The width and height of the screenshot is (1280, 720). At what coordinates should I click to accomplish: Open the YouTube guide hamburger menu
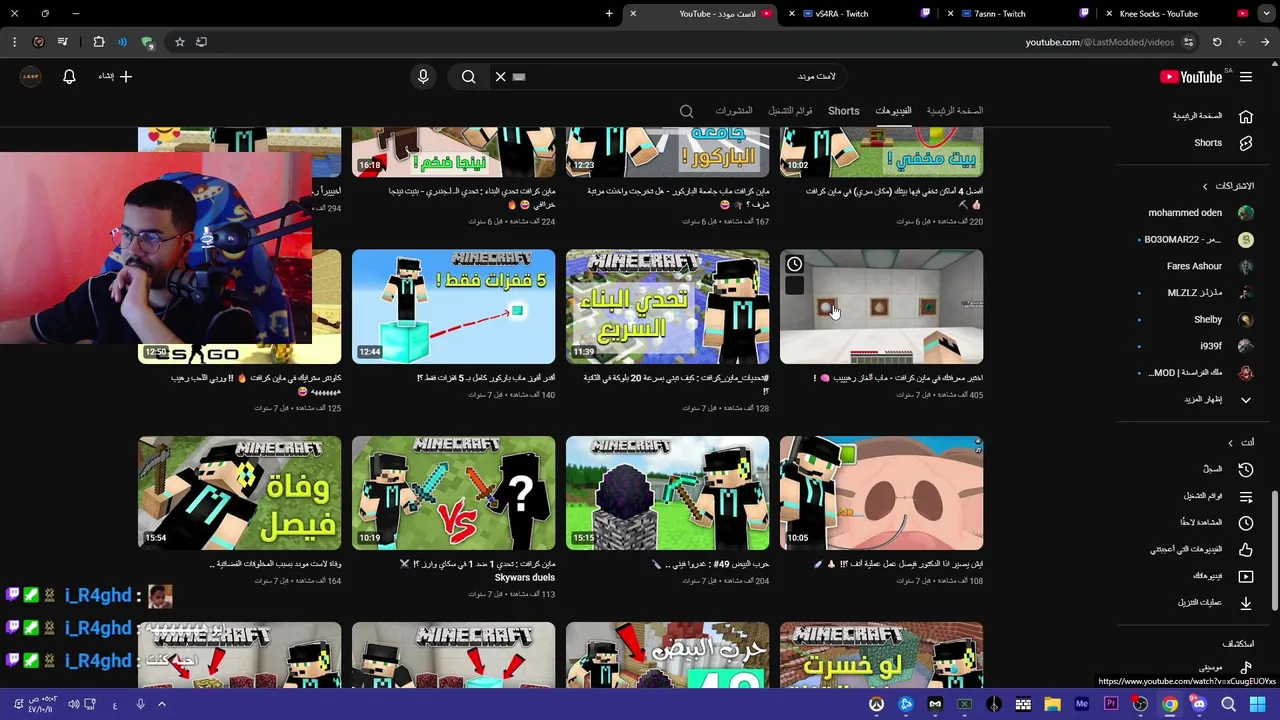tap(1246, 77)
